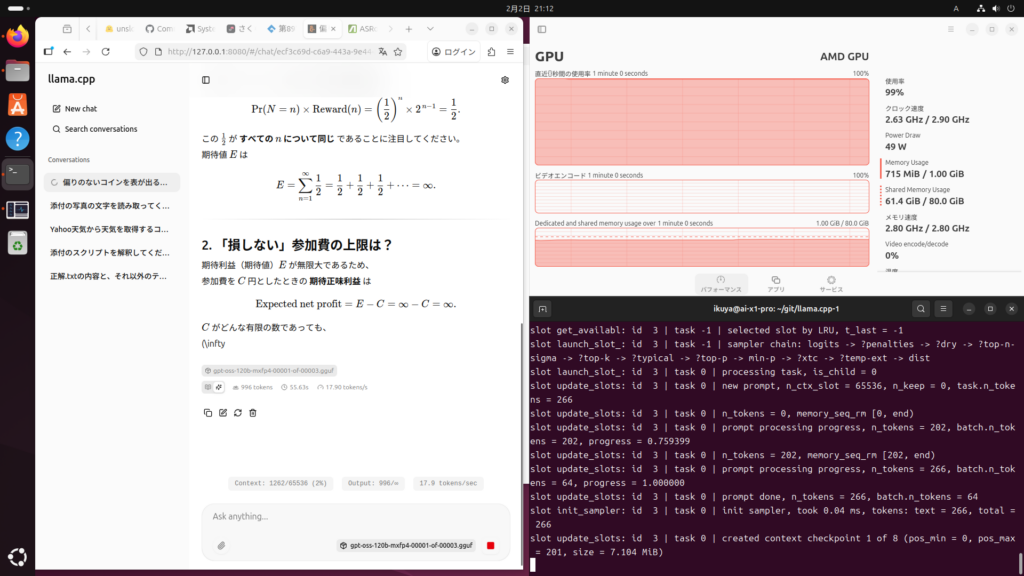Regenerate the response with the refresh icon
Screen dimensions: 1024x576
(237, 412)
